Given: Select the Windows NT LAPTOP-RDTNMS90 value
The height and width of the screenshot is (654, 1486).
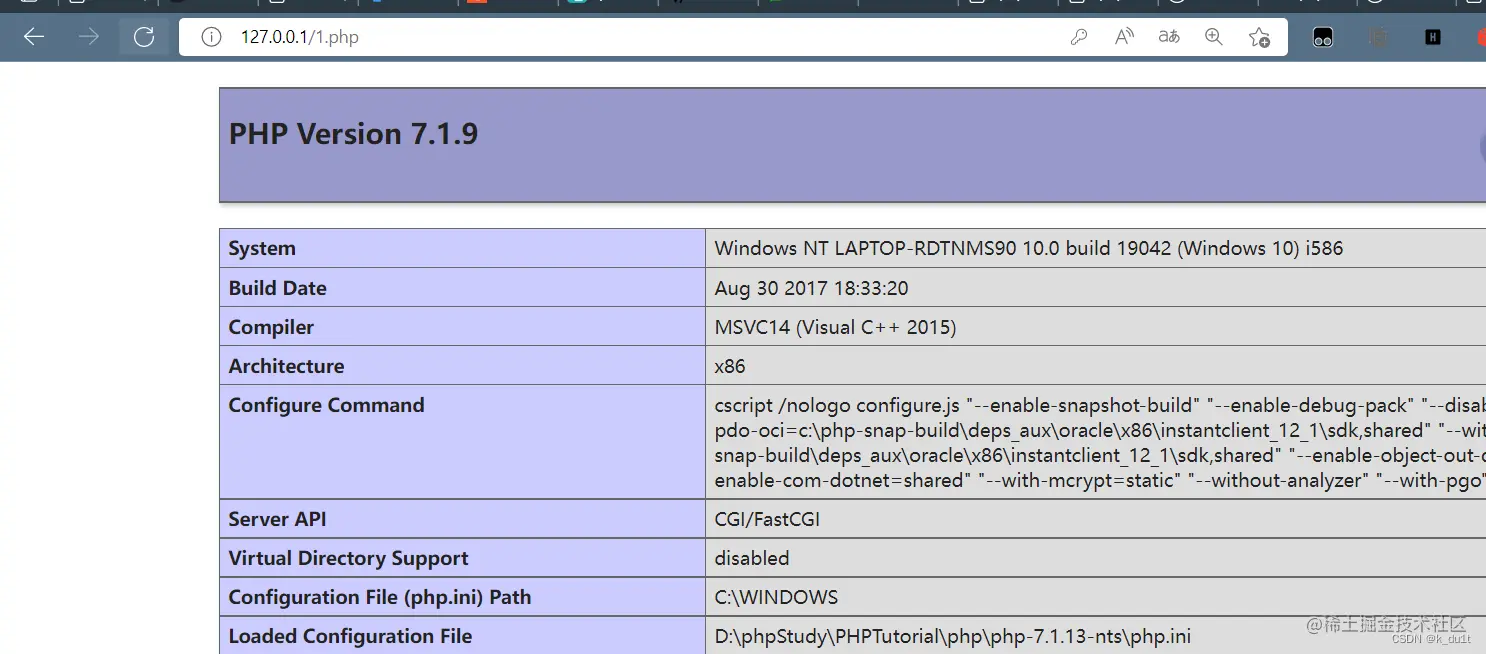Looking at the screenshot, I should coord(1029,248).
